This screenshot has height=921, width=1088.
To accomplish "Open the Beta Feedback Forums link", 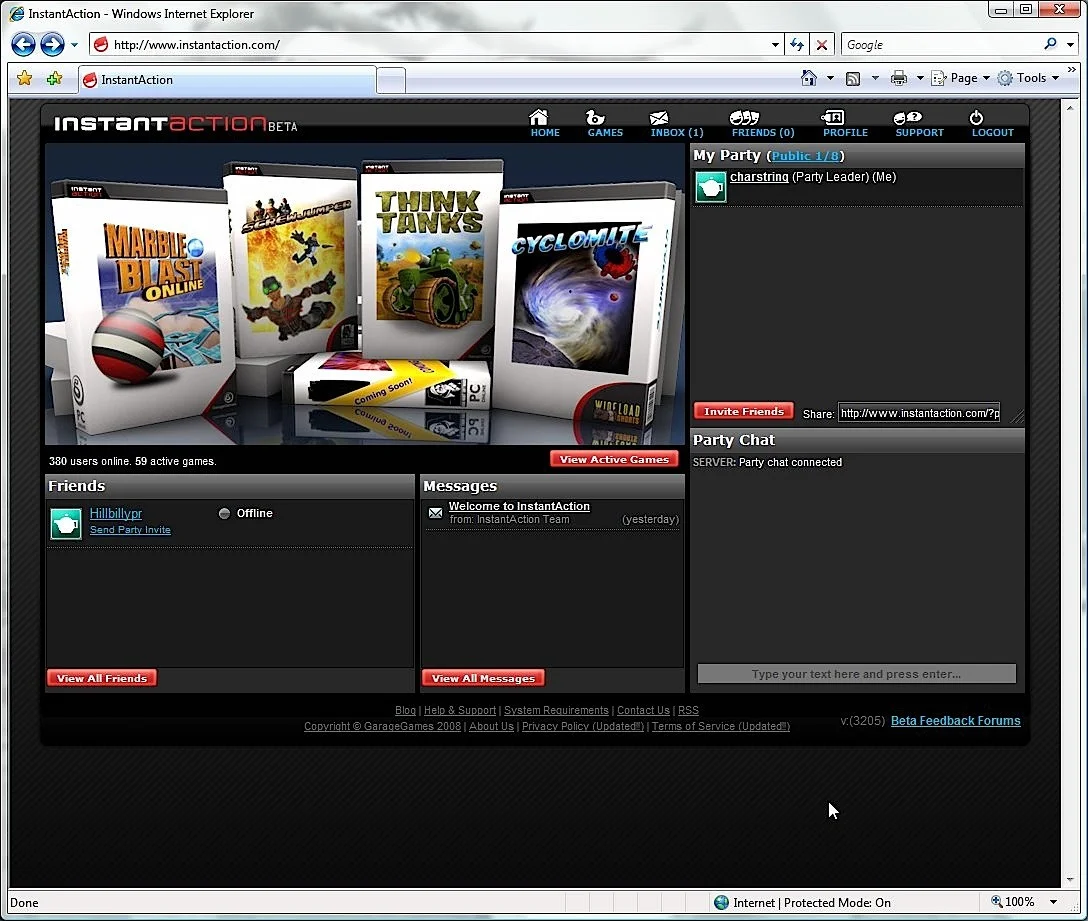I will click(955, 720).
